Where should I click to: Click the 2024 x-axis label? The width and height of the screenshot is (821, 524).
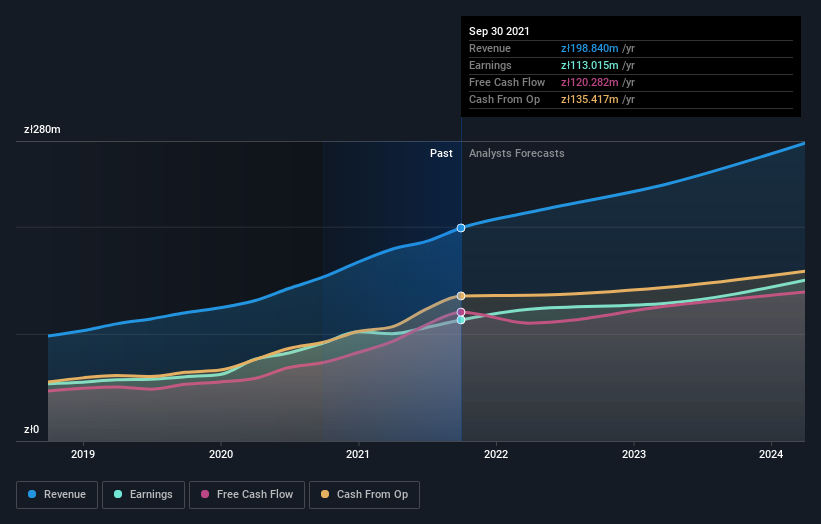coord(771,454)
